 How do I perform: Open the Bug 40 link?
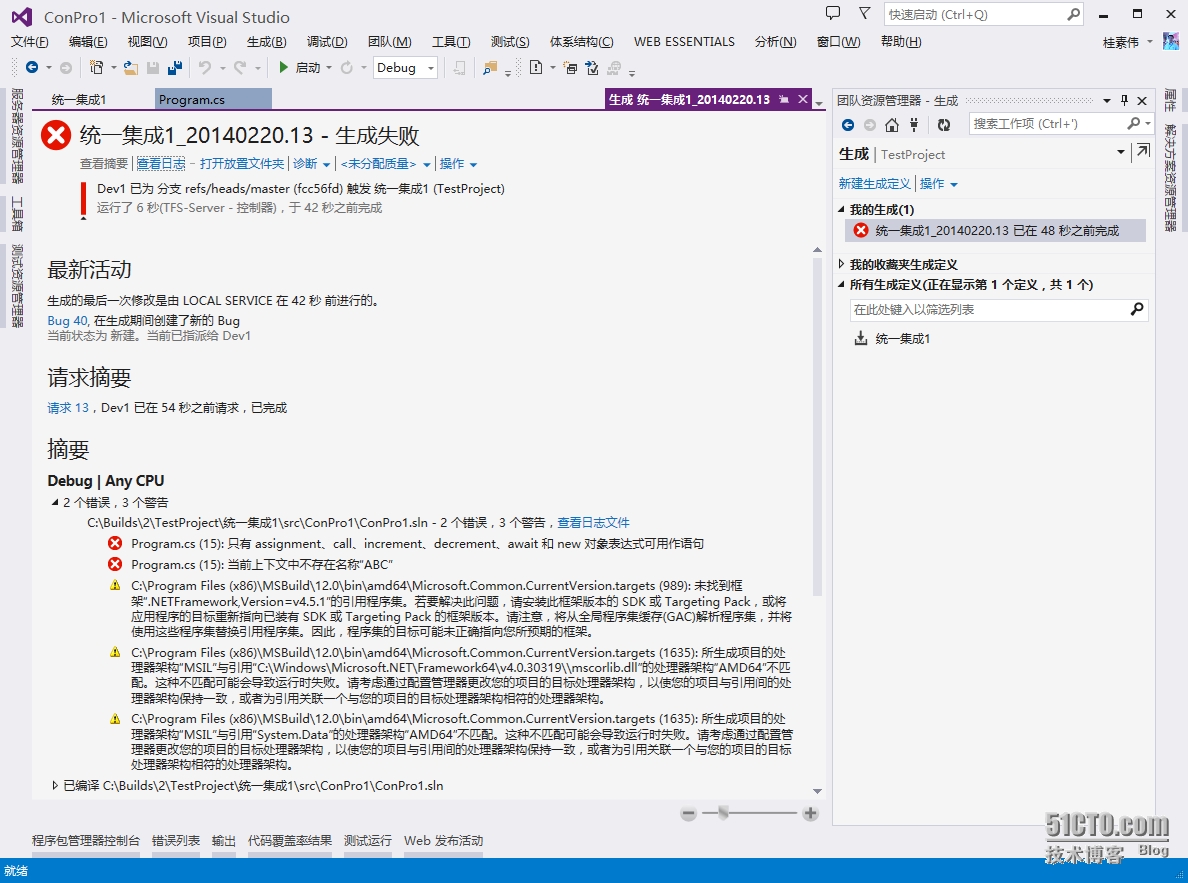pyautogui.click(x=67, y=321)
